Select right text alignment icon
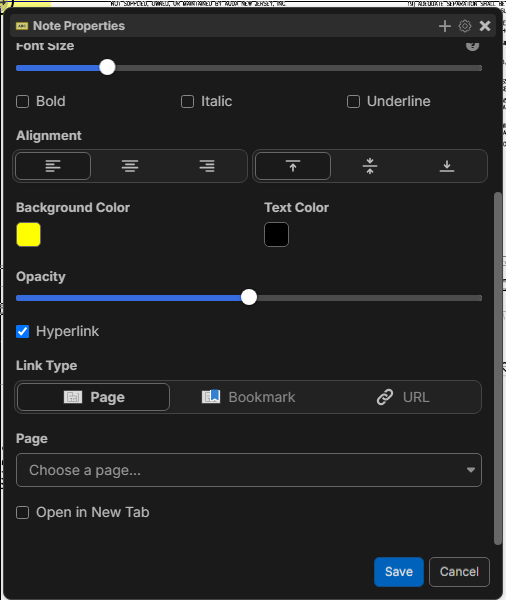 [207, 166]
